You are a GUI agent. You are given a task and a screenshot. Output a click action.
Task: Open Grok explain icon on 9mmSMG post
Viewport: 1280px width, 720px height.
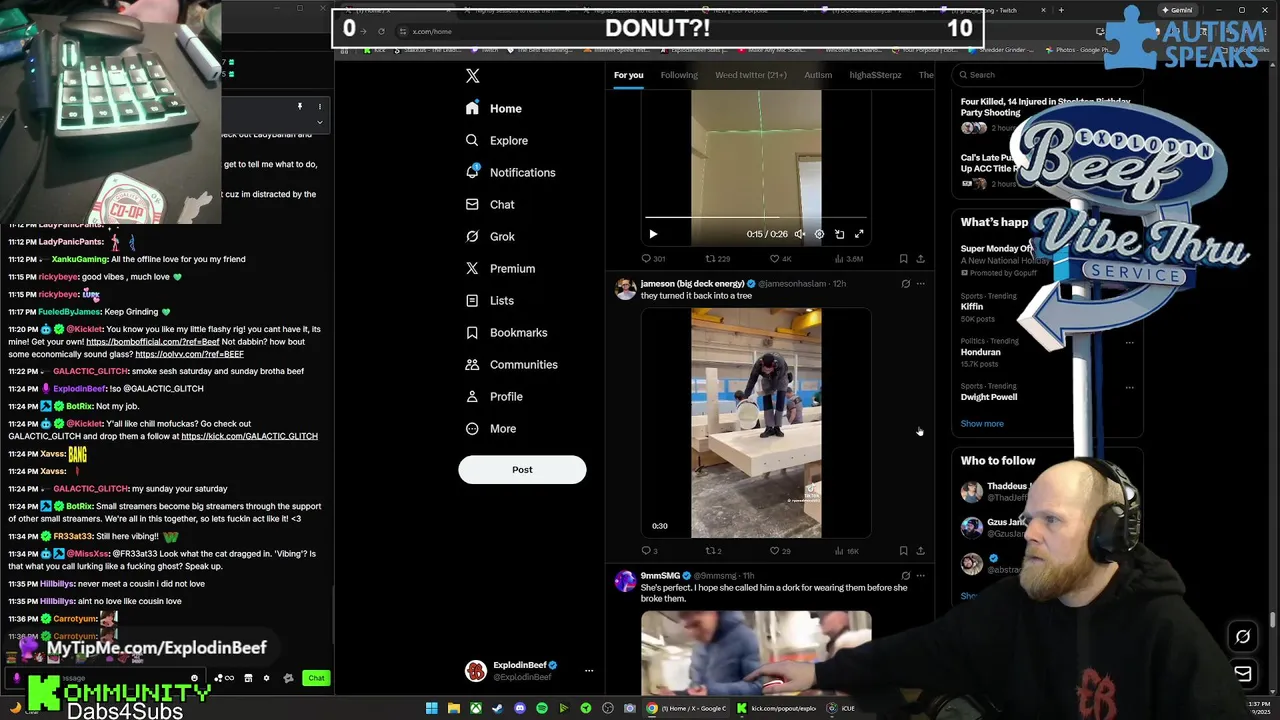[906, 576]
